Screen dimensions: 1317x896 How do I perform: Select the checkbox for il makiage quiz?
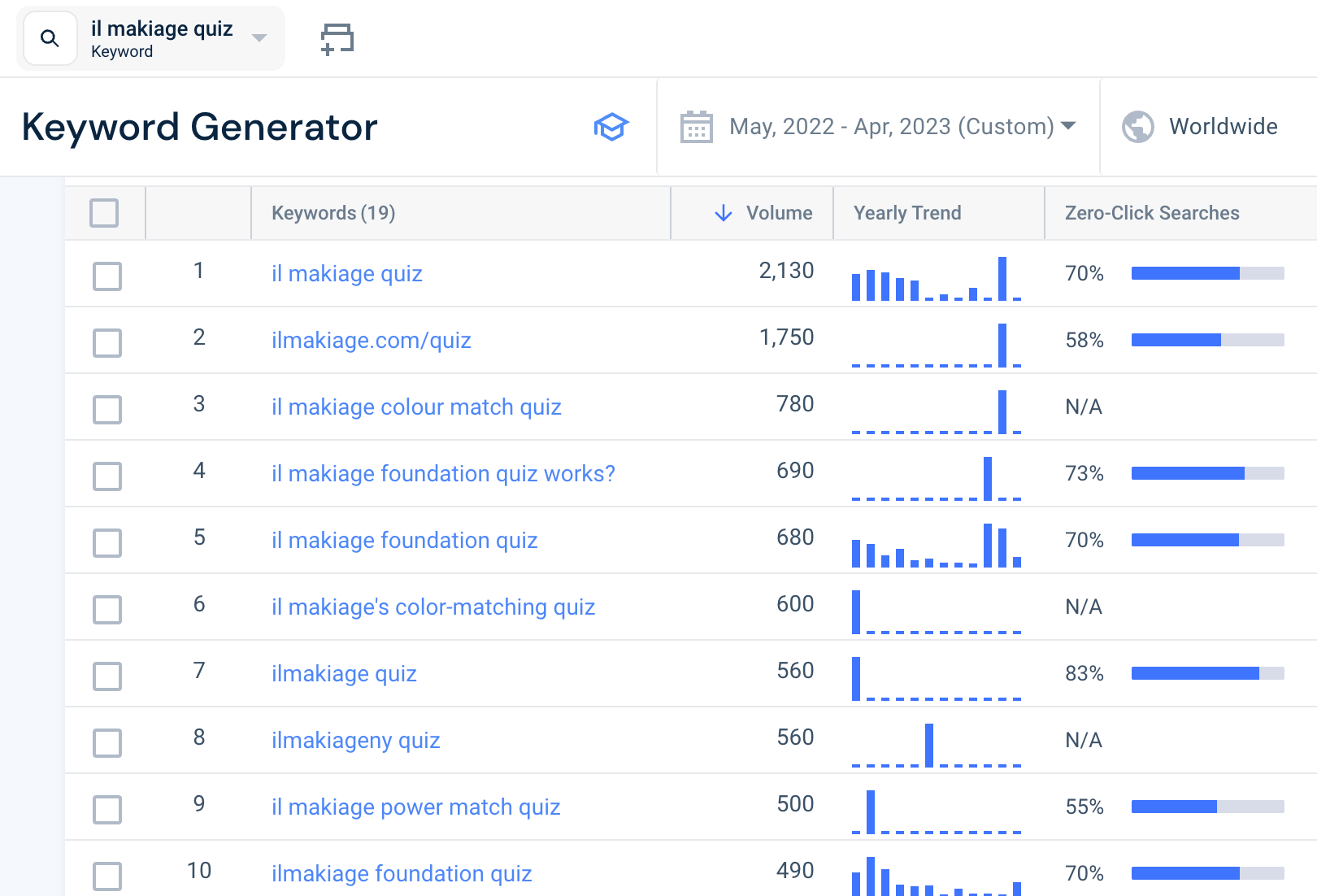106,276
